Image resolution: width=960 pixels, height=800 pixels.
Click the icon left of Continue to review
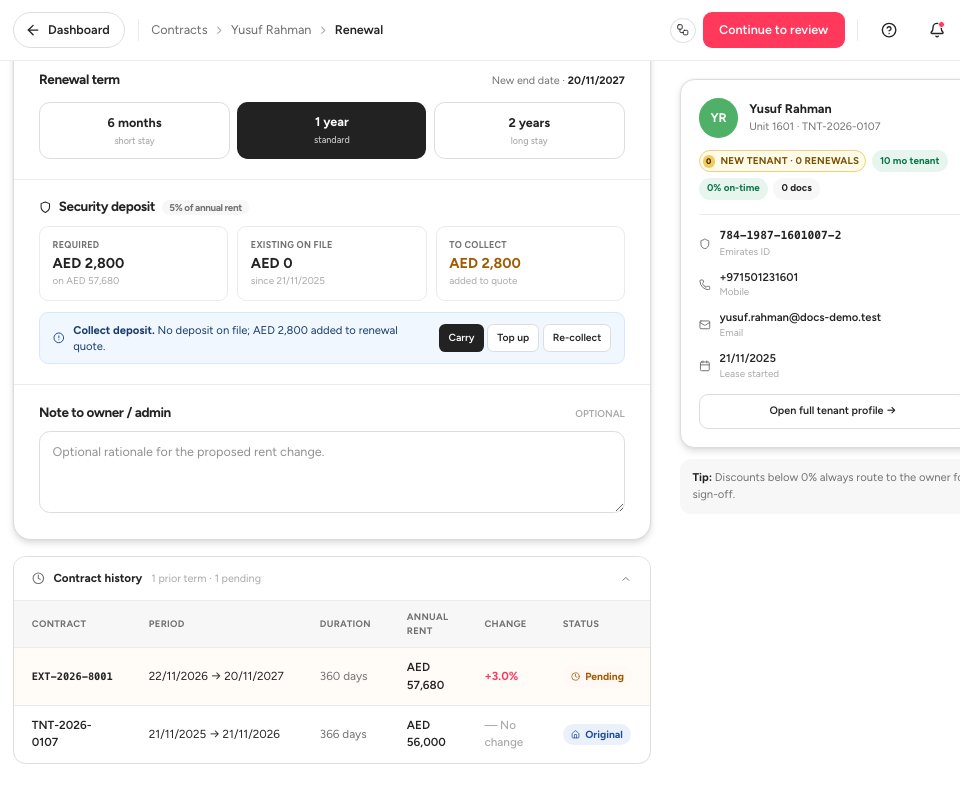click(x=683, y=30)
